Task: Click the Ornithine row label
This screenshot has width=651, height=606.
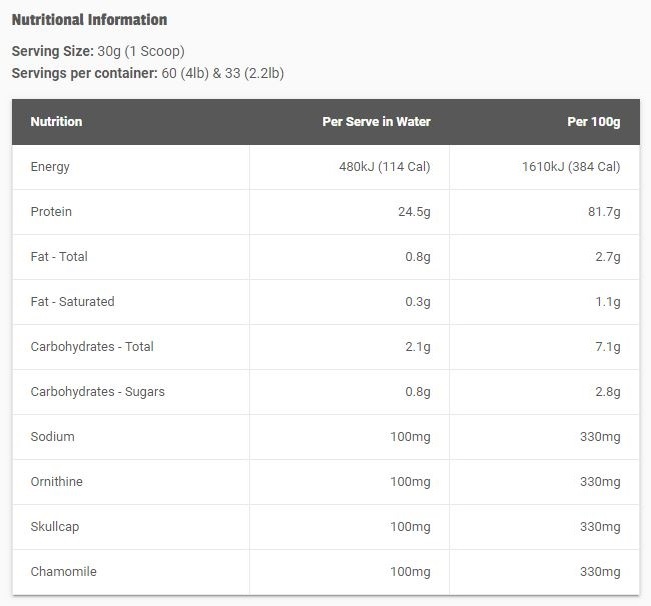Action: point(56,481)
